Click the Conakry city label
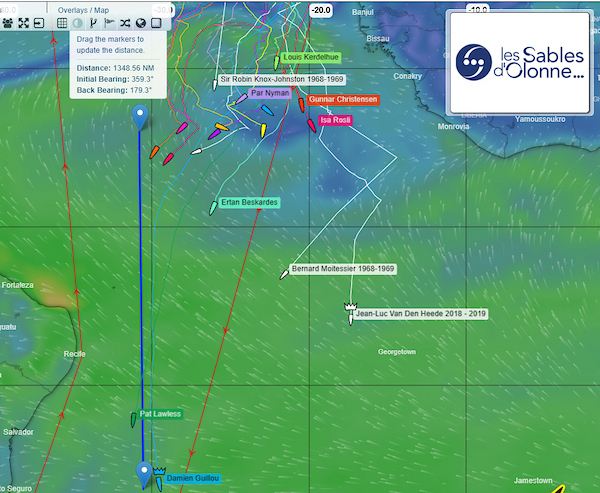 [x=408, y=76]
